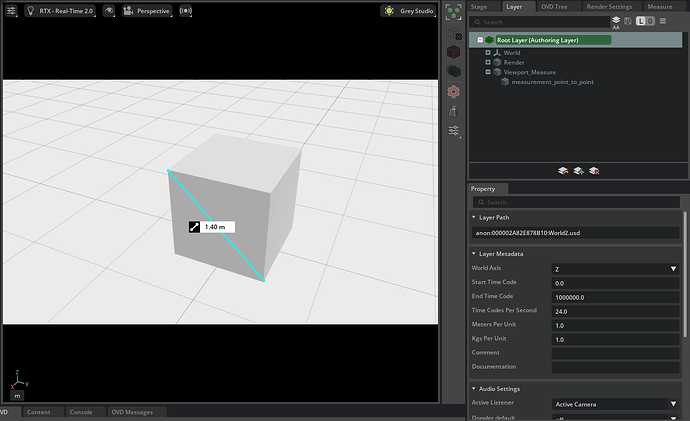Toggle the viewport eye display options
Image resolution: width=690 pixels, height=421 pixels.
click(x=109, y=11)
